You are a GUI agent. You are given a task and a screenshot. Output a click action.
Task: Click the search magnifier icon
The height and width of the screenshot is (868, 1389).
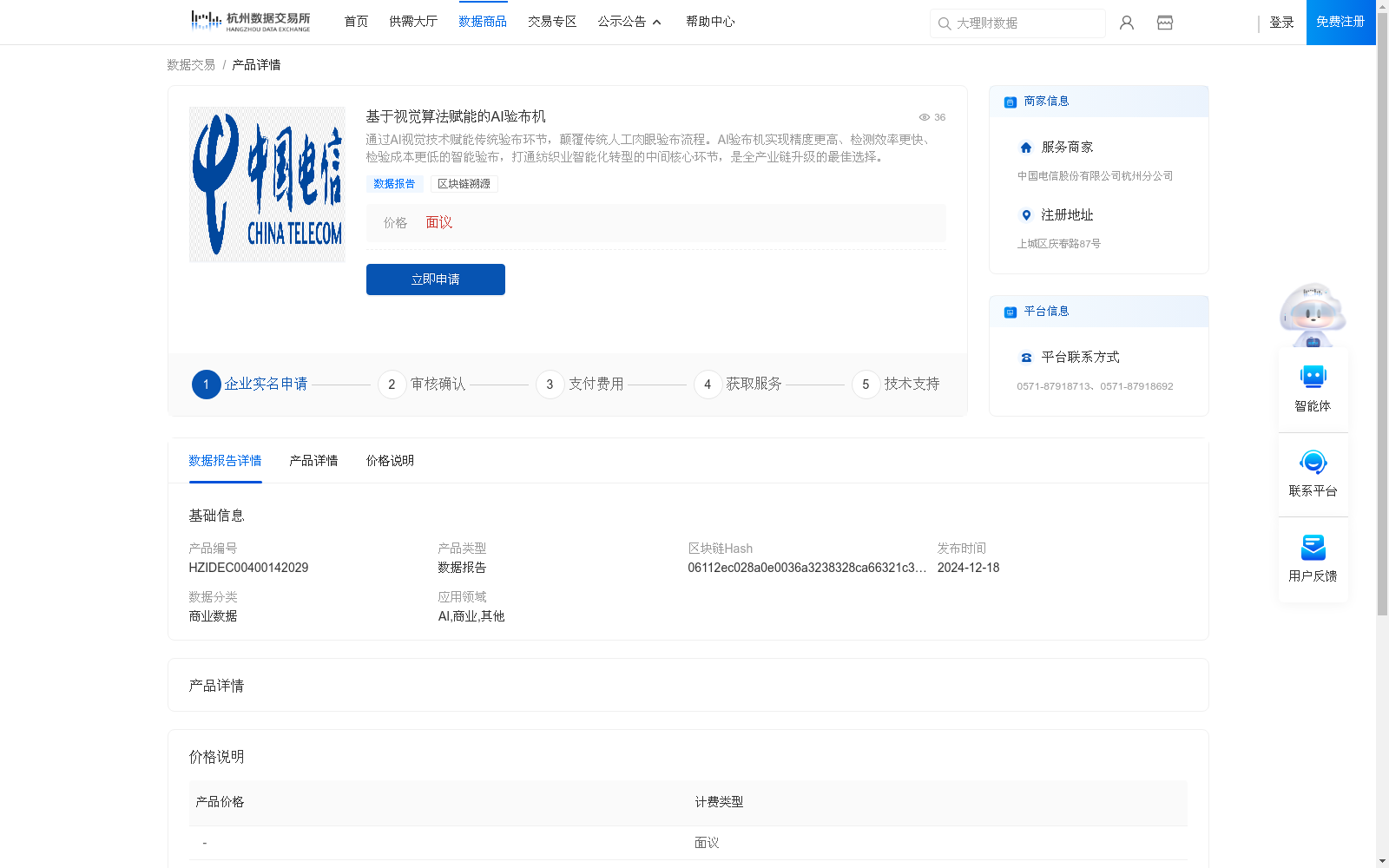945,23
